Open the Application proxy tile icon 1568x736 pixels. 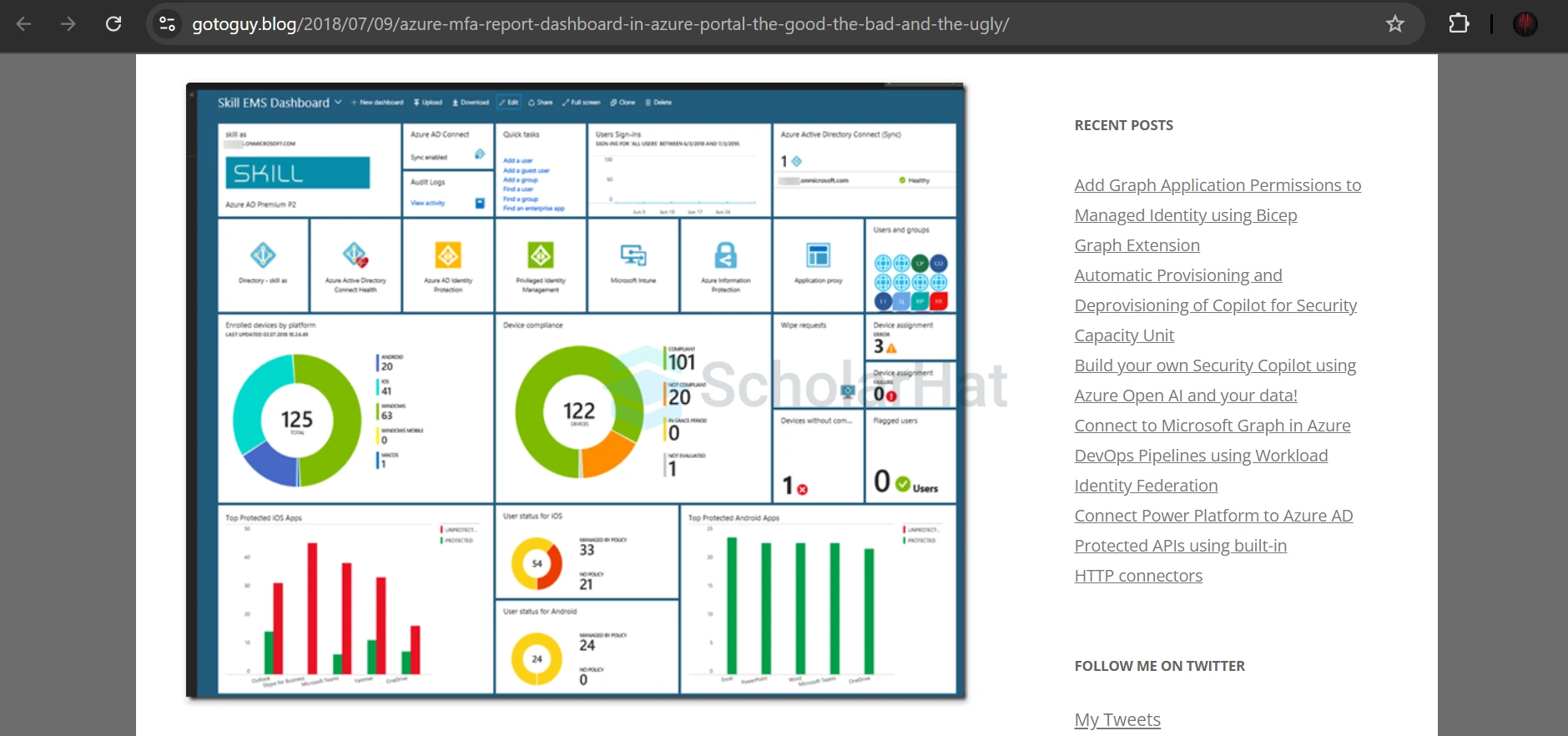coord(818,255)
